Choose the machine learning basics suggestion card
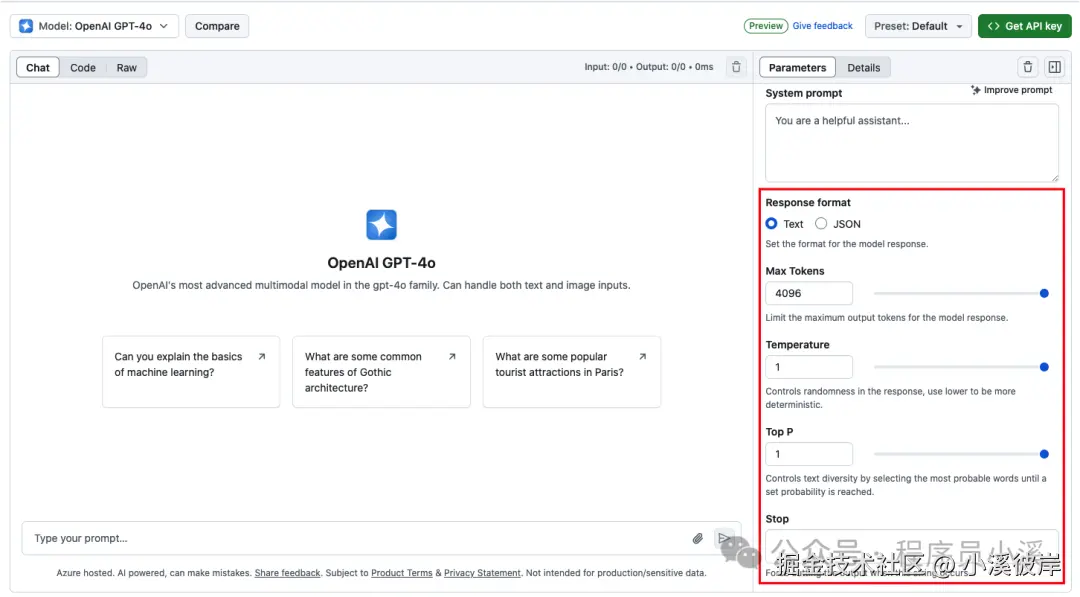1080x597 pixels. pyautogui.click(x=191, y=372)
